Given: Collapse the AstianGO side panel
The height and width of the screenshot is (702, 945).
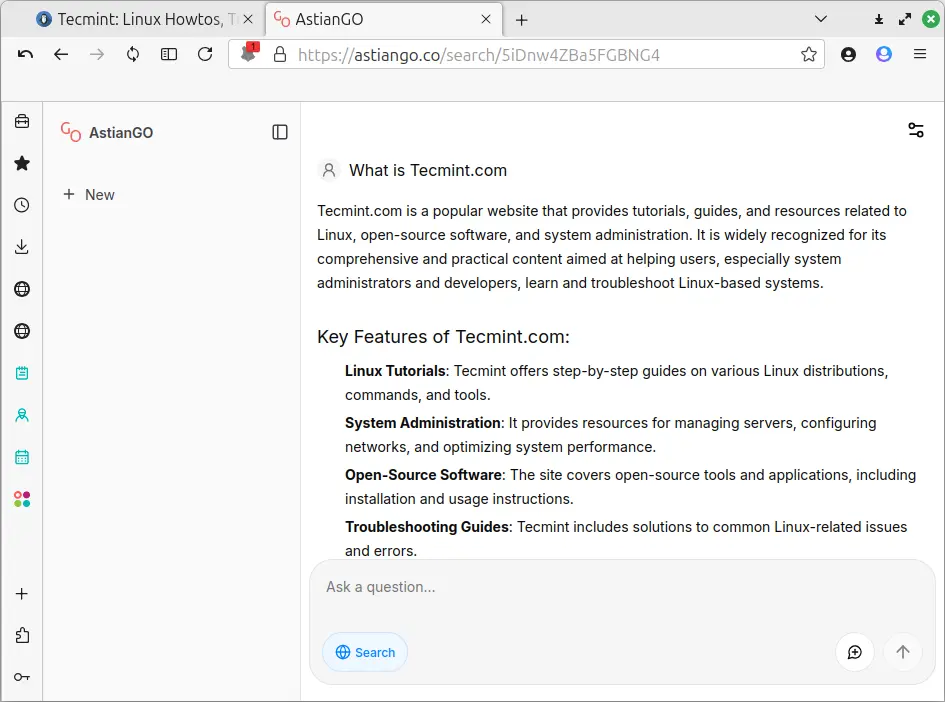Looking at the screenshot, I should (280, 132).
